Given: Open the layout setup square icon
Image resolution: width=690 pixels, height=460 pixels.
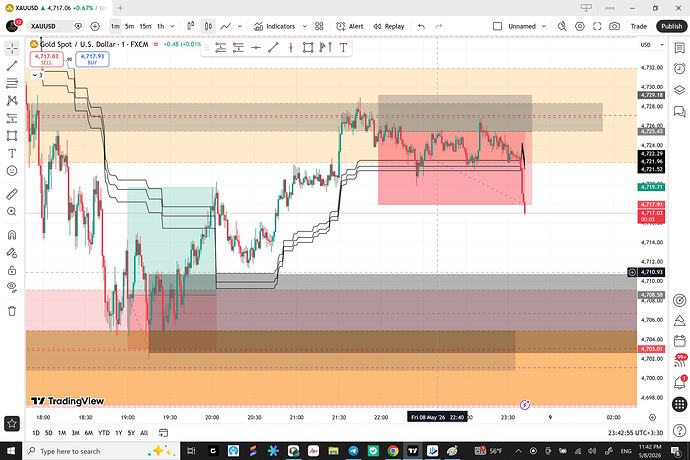Looking at the screenshot, I should tap(497, 26).
